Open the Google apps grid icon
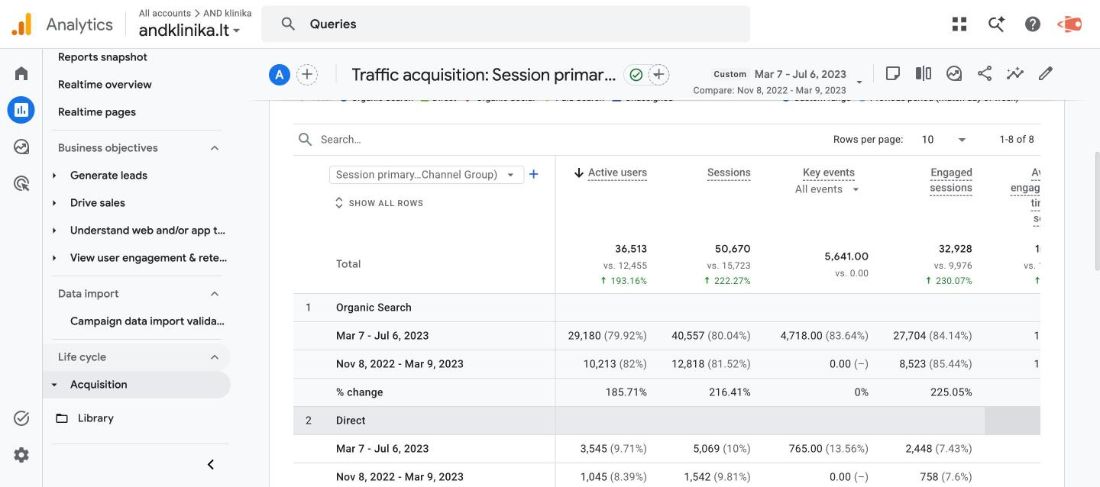This screenshot has height=487, width=1100. click(x=959, y=24)
